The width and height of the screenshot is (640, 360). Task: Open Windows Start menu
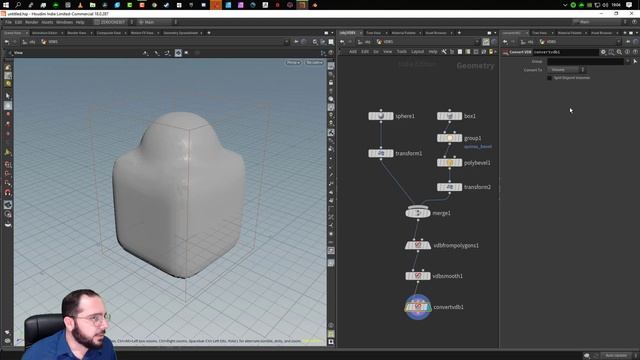[6, 5]
